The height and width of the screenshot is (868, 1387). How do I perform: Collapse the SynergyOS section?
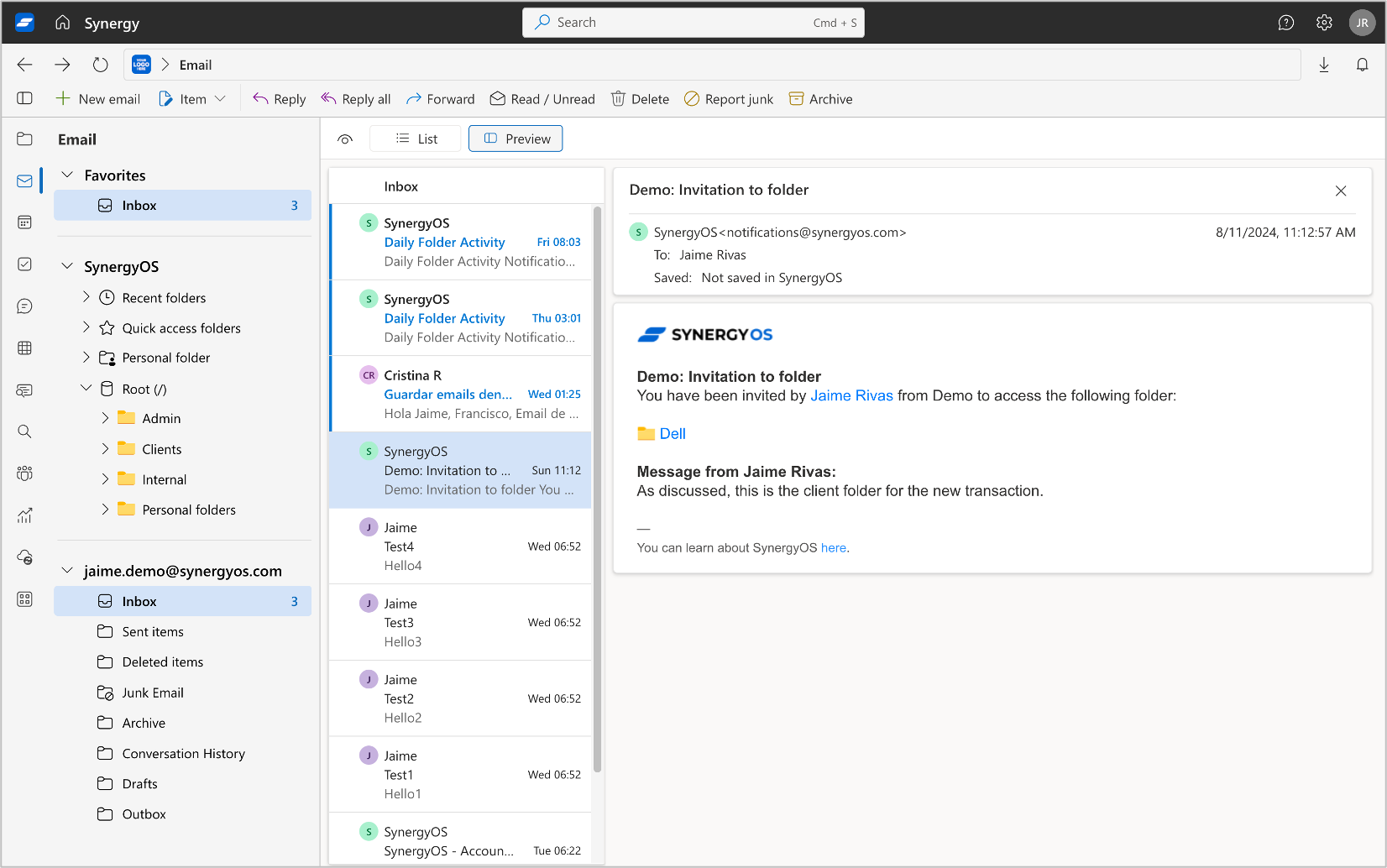click(x=67, y=266)
